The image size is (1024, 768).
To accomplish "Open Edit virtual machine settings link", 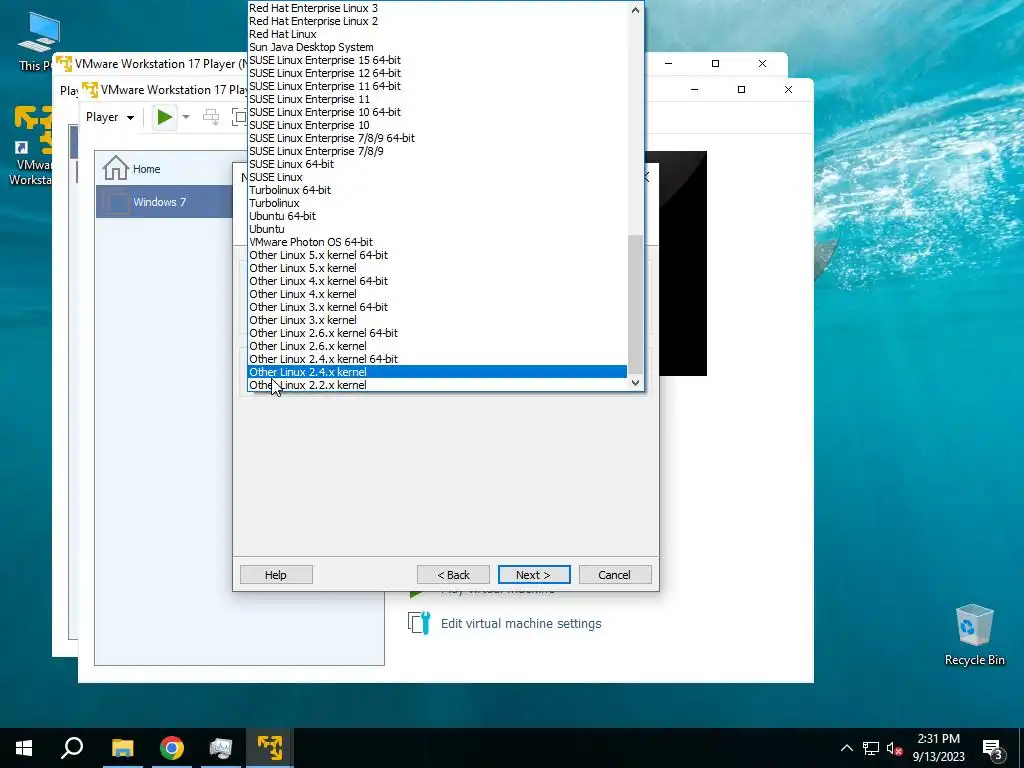I will click(x=521, y=624).
